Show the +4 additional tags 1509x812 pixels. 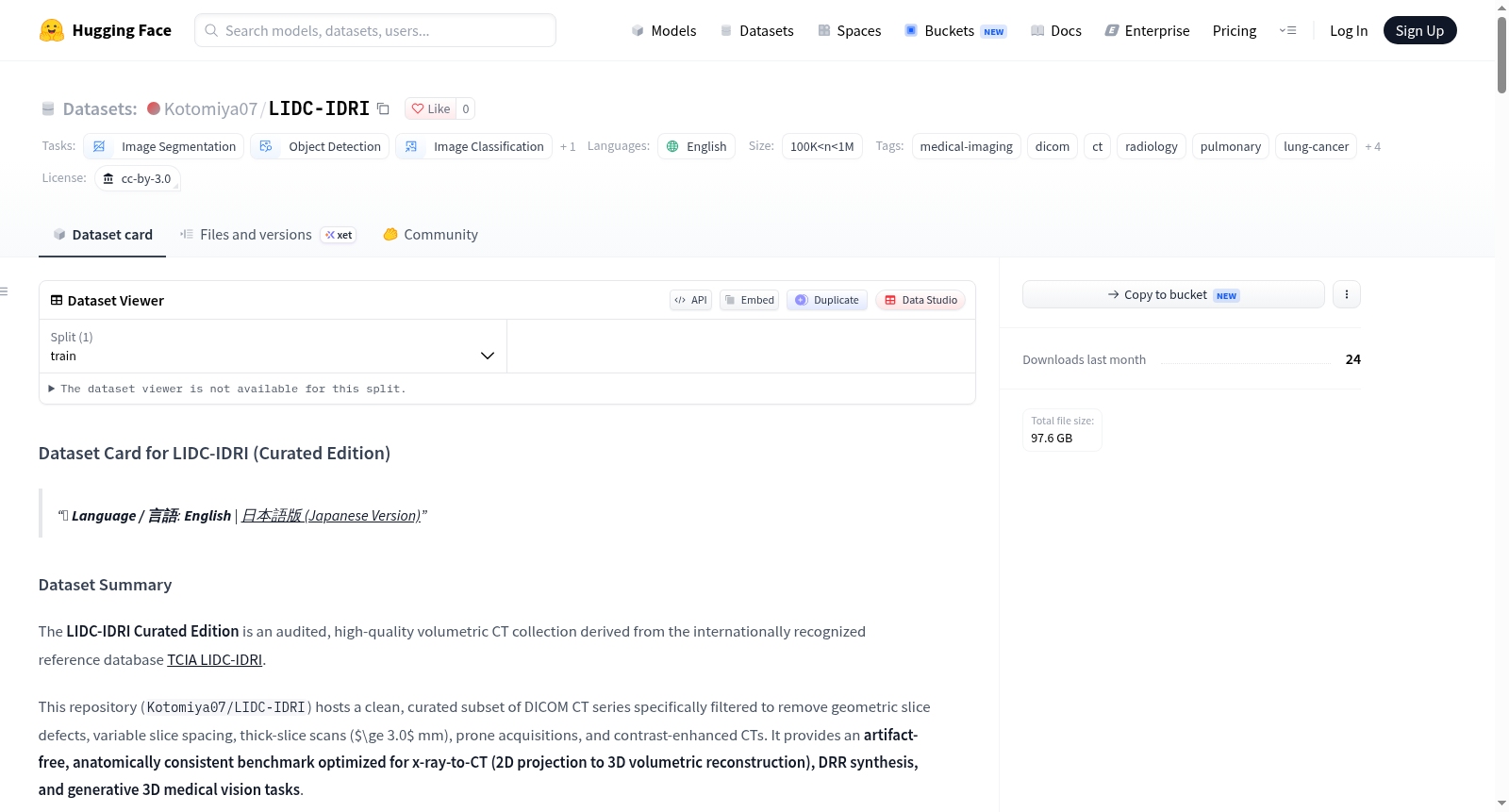pos(1372,146)
